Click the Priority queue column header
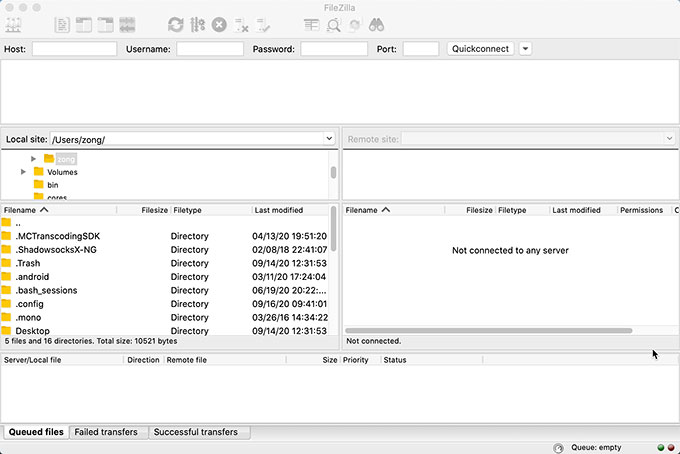Screen dimensions: 680x454 tap(361, 360)
